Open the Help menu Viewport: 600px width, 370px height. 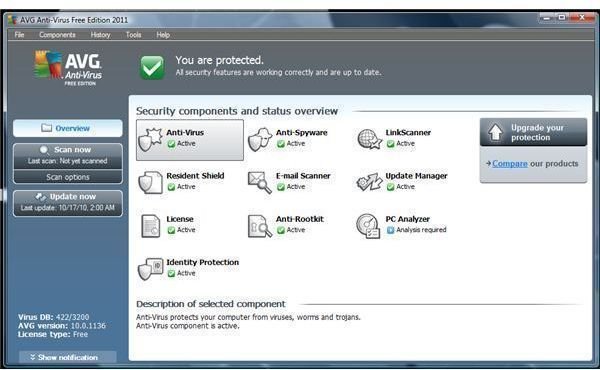163,35
